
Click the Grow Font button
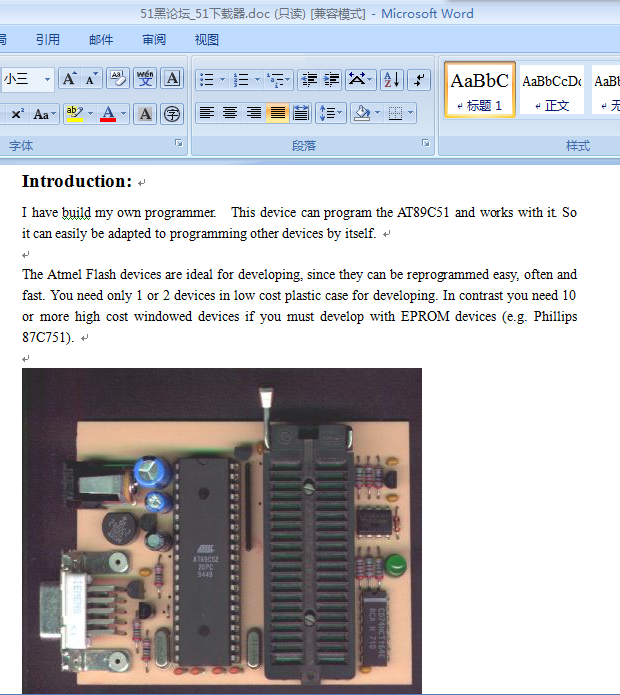pyautogui.click(x=70, y=79)
